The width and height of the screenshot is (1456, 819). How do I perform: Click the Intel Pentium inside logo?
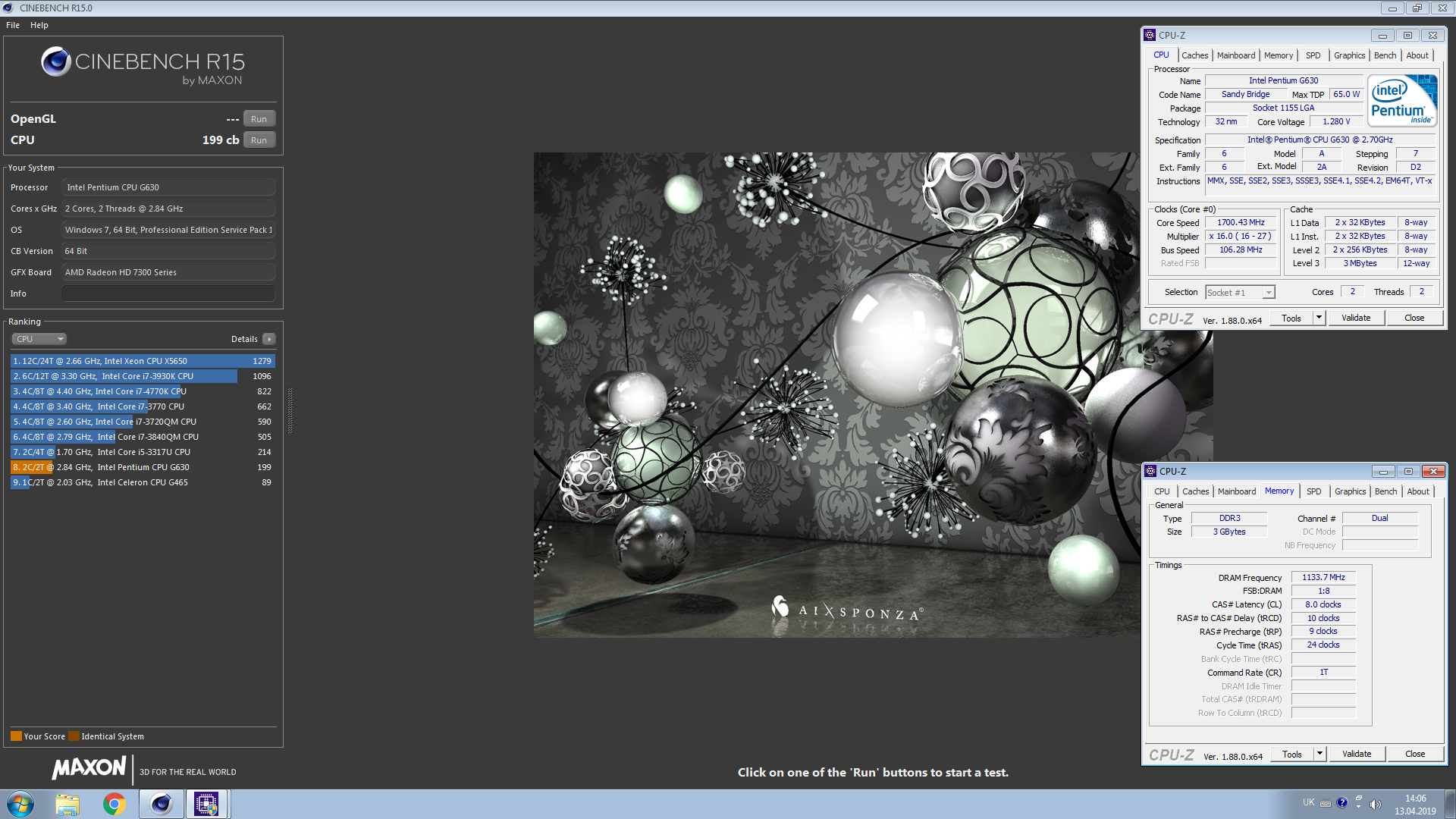tap(1402, 100)
